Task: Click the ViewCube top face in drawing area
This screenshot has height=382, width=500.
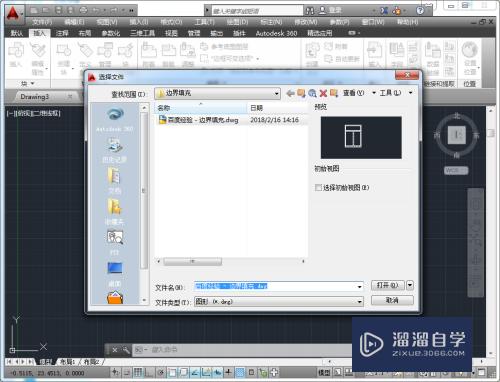Action: [x=456, y=135]
